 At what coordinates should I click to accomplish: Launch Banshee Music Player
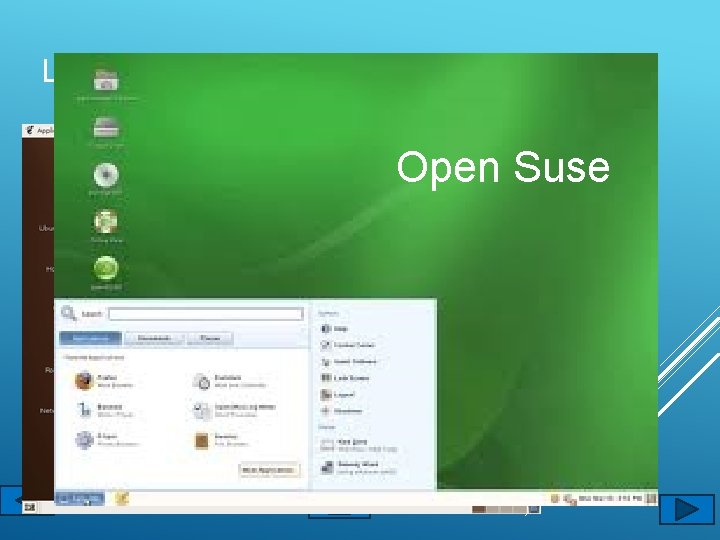(x=105, y=410)
